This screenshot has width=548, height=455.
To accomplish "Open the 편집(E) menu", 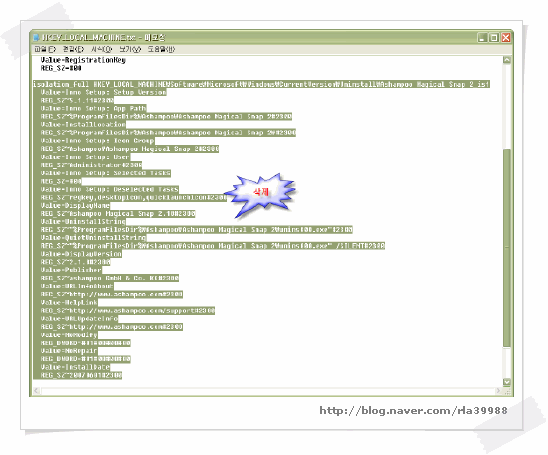I will pos(73,49).
